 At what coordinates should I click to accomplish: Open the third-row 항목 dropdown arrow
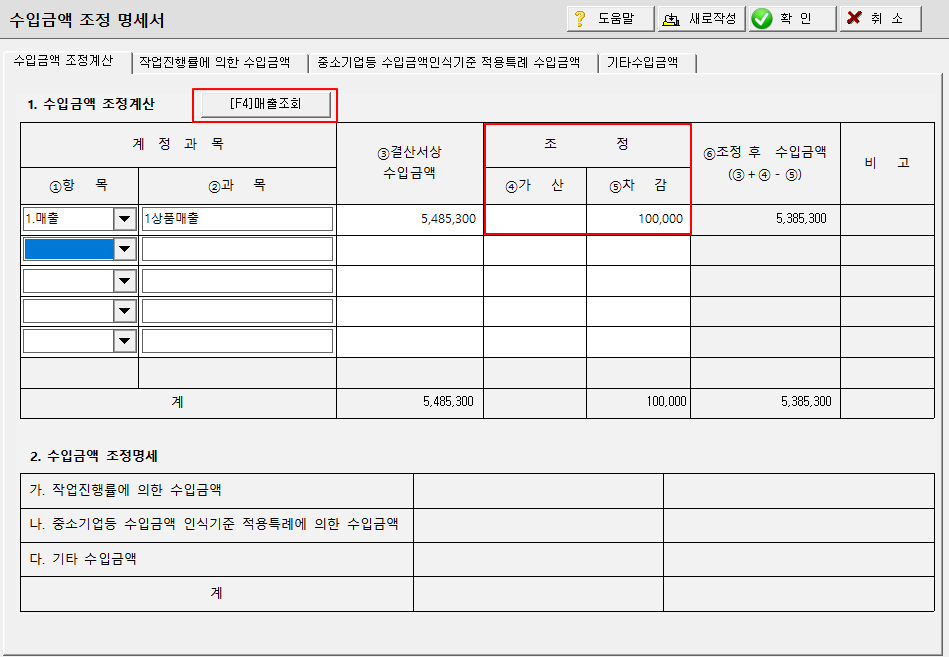coord(124,281)
